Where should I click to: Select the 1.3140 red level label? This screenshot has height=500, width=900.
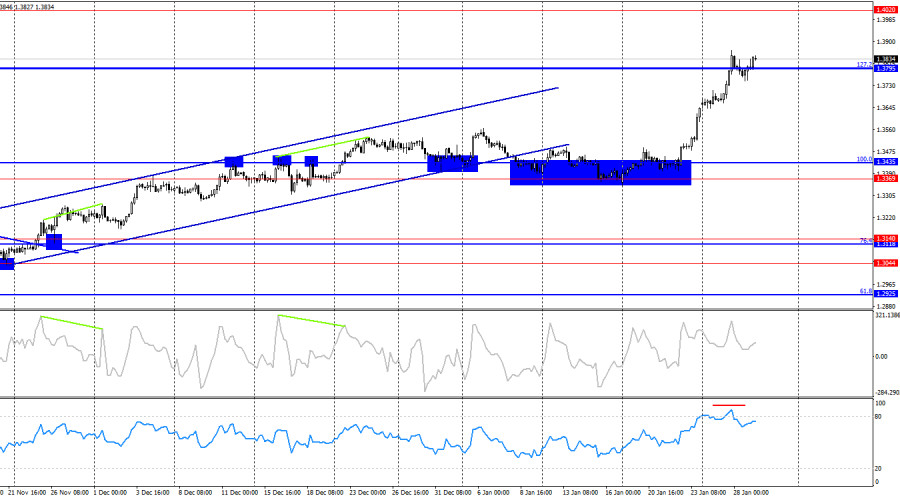[885, 238]
